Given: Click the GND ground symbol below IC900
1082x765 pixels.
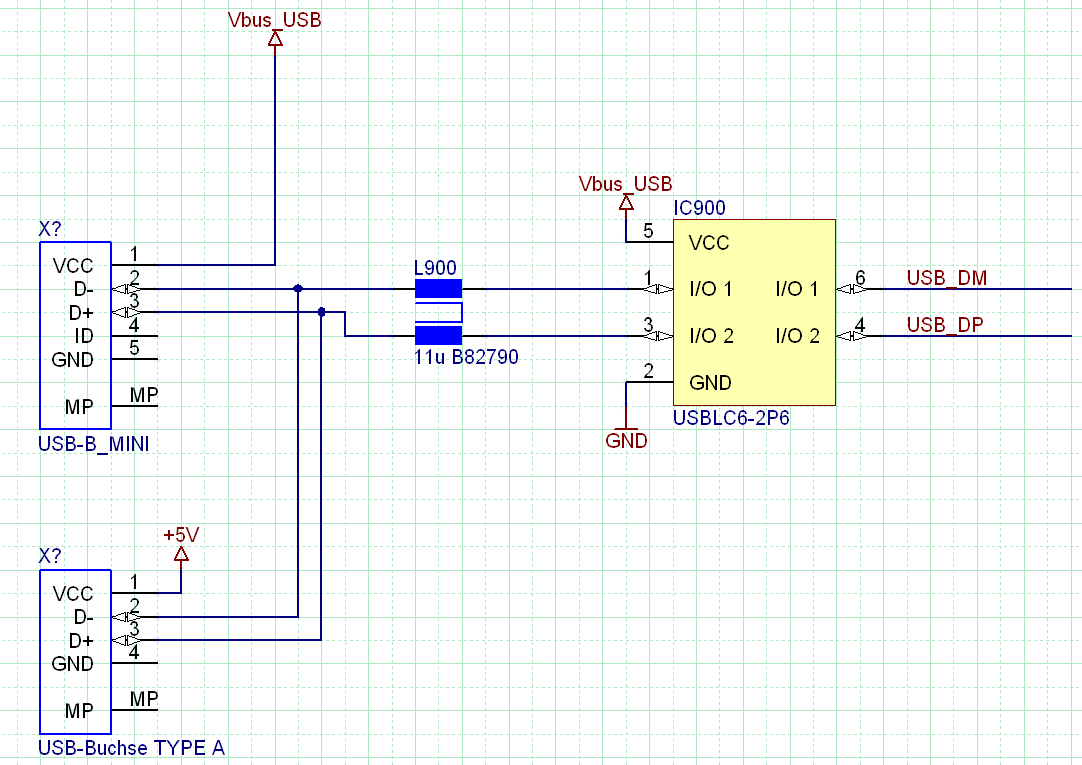Looking at the screenshot, I should click(626, 430).
